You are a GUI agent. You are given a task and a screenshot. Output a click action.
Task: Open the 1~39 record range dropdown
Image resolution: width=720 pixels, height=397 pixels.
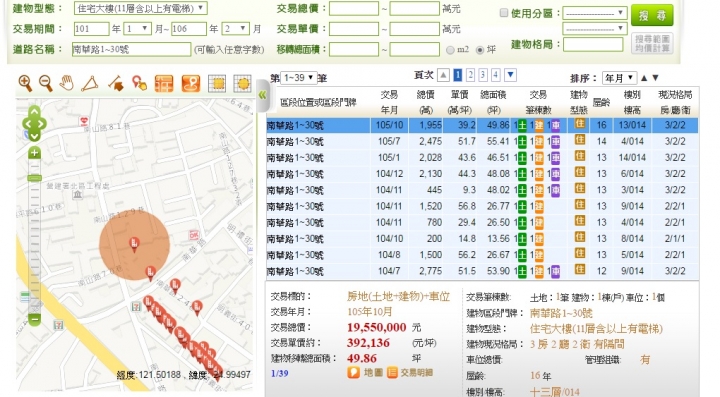click(298, 78)
